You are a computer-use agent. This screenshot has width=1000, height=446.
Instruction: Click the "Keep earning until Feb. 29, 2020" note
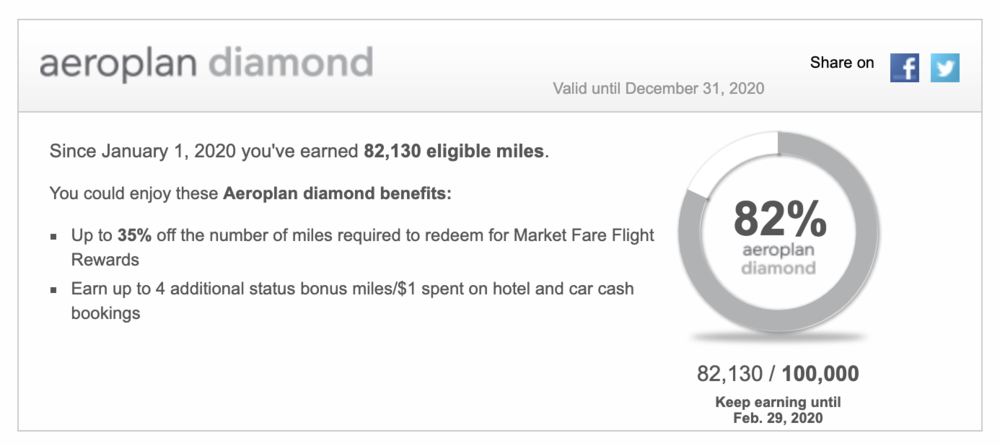779,409
